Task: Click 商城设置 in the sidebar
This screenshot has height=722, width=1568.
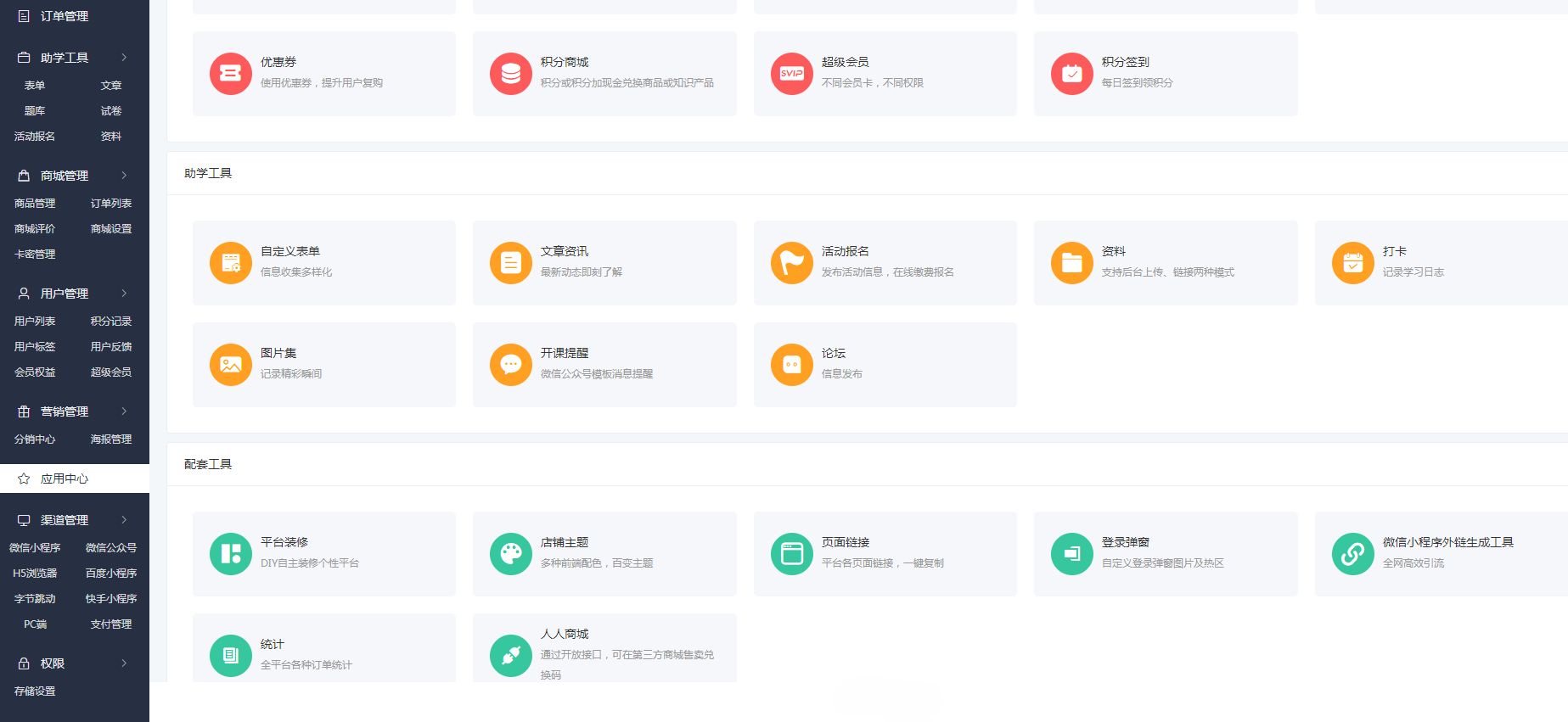Action: click(111, 229)
